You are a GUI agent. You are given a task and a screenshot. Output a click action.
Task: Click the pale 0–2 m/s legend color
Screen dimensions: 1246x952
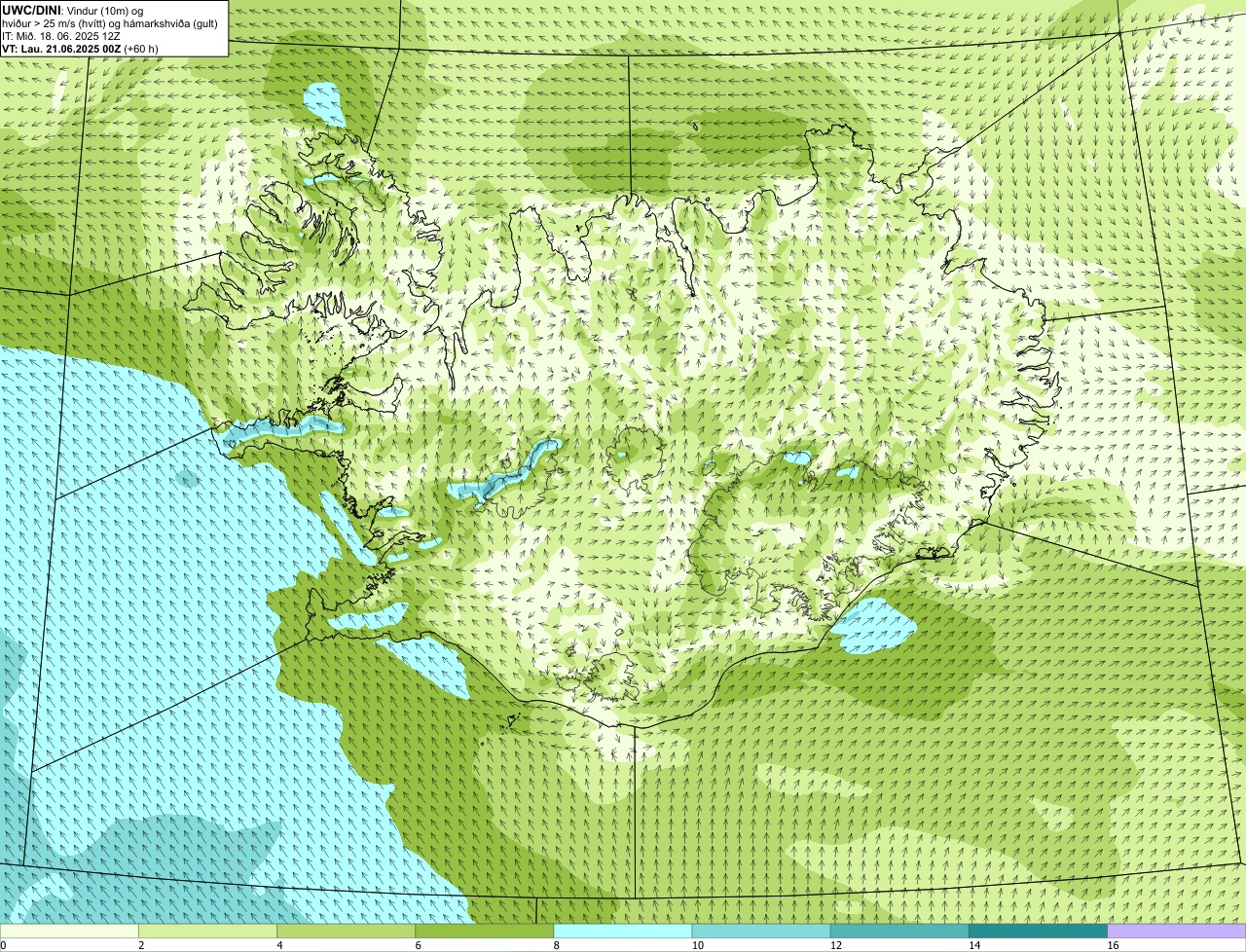click(69, 932)
